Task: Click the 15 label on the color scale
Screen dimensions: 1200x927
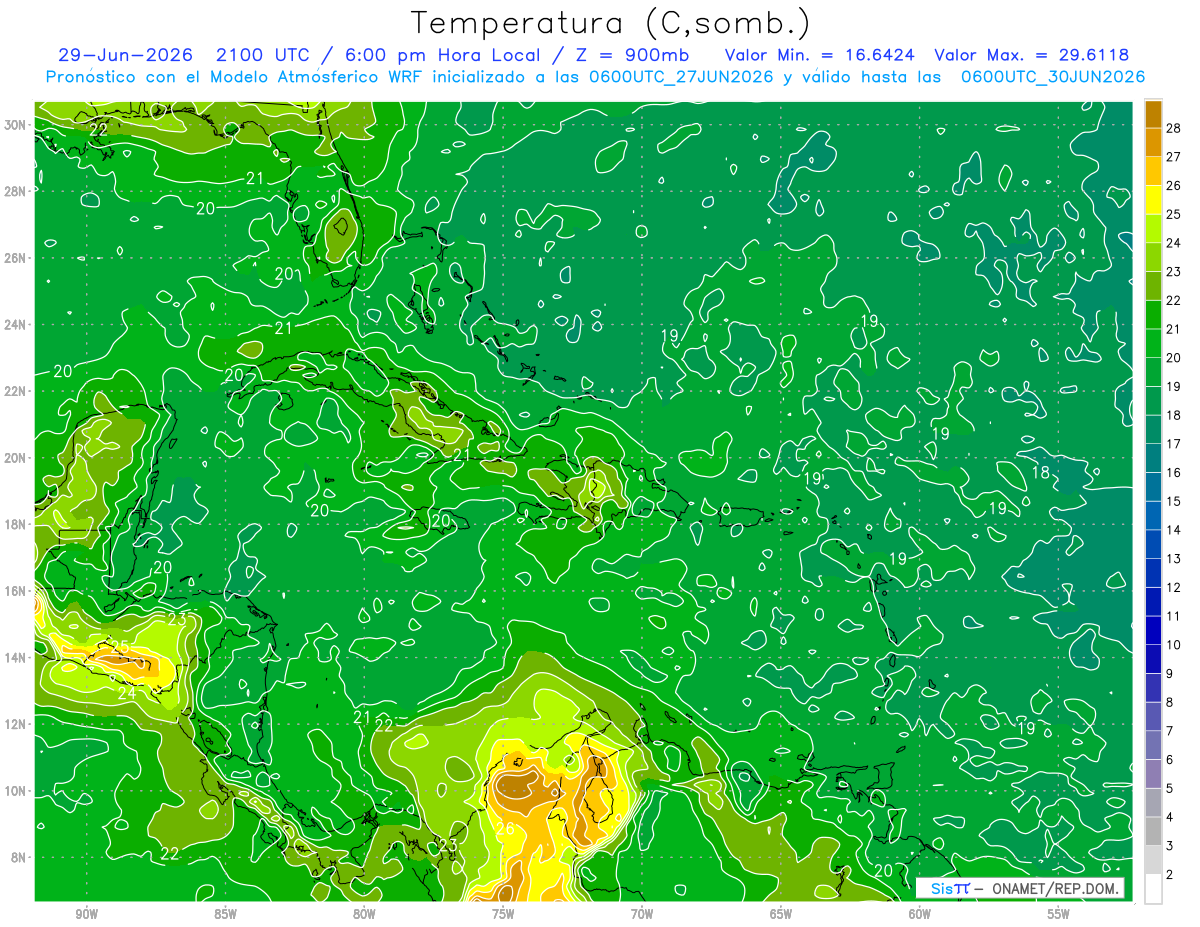Action: pos(1174,501)
